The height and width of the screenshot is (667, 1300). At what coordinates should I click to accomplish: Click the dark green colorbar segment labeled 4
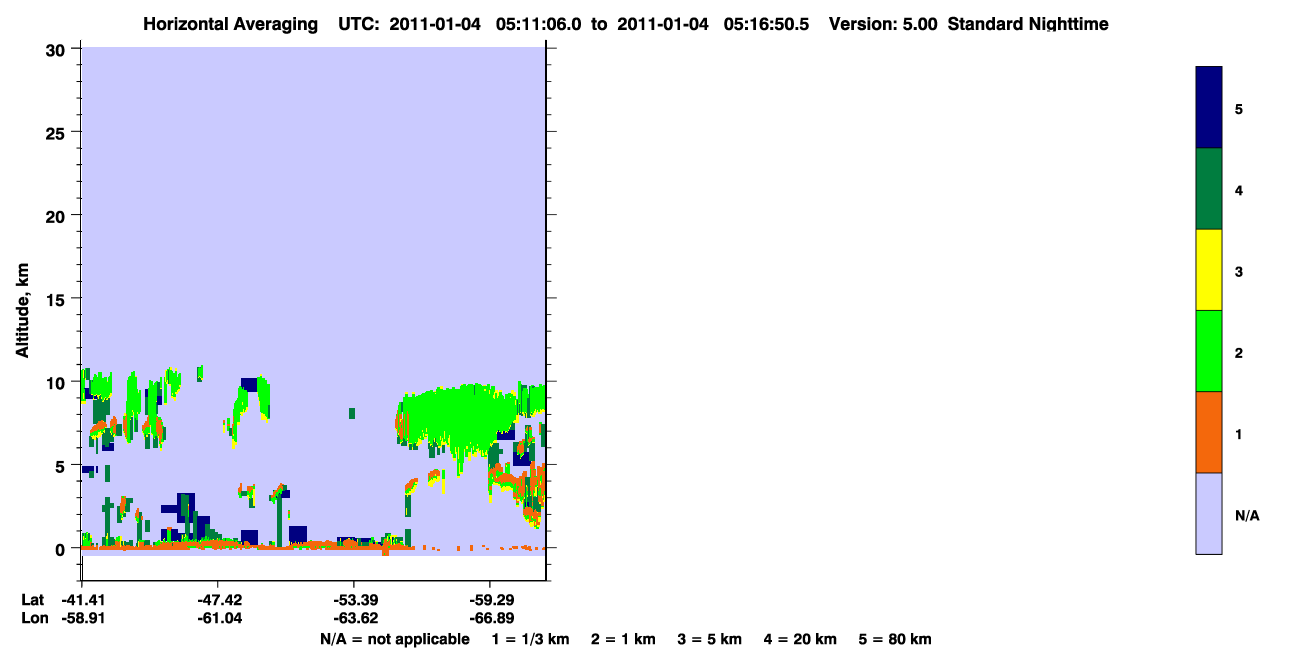coord(1209,189)
